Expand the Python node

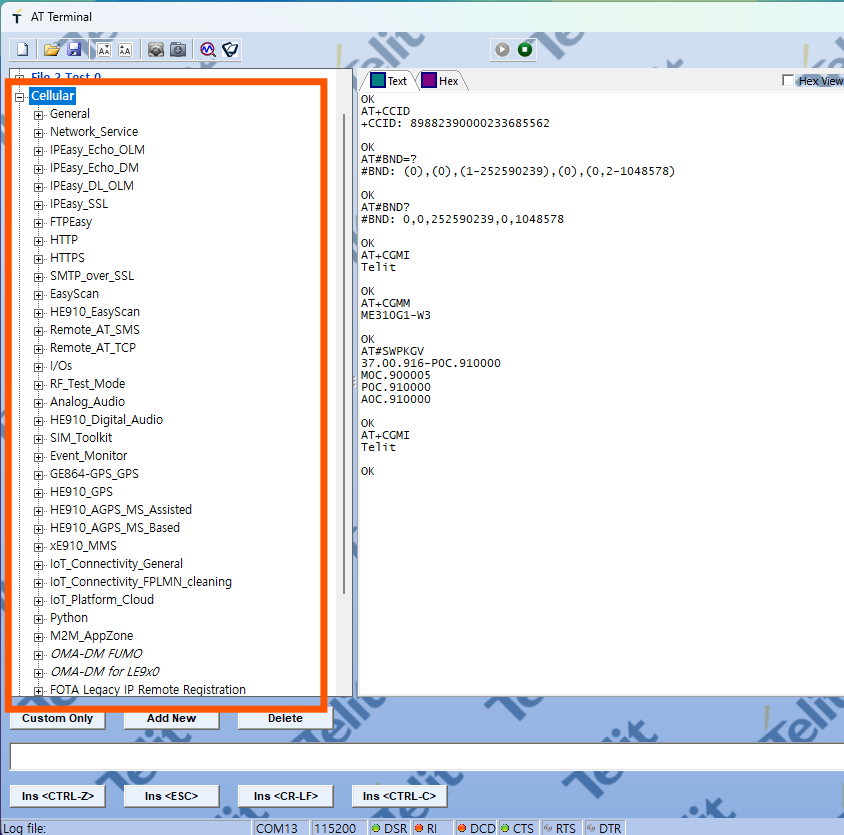coord(38,619)
